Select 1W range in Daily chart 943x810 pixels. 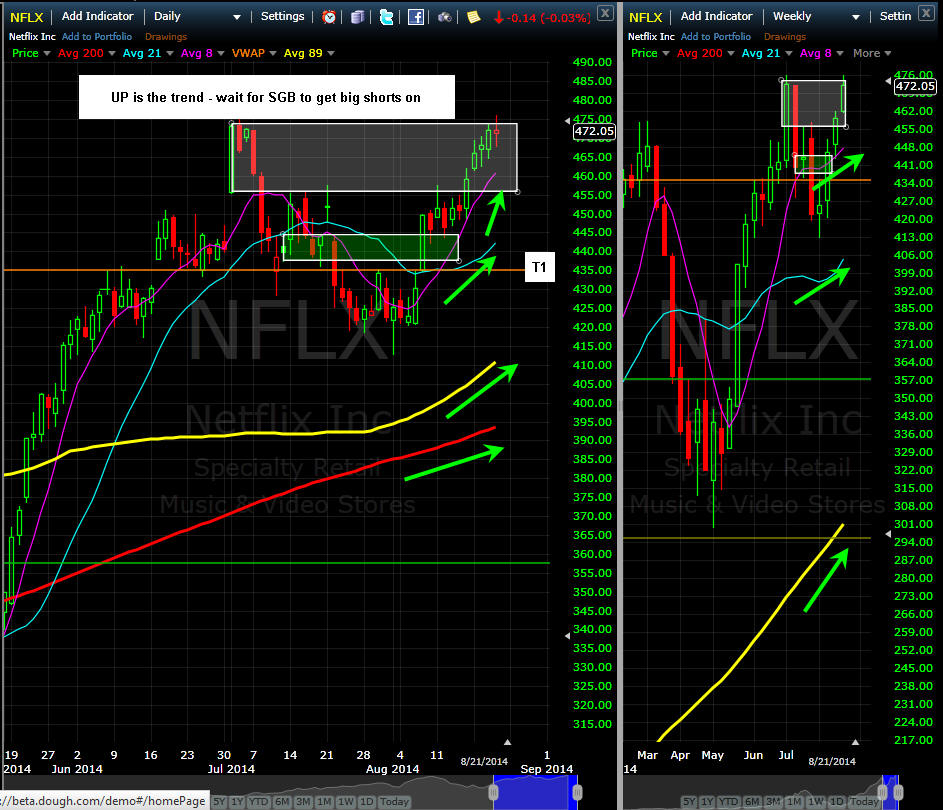click(346, 802)
